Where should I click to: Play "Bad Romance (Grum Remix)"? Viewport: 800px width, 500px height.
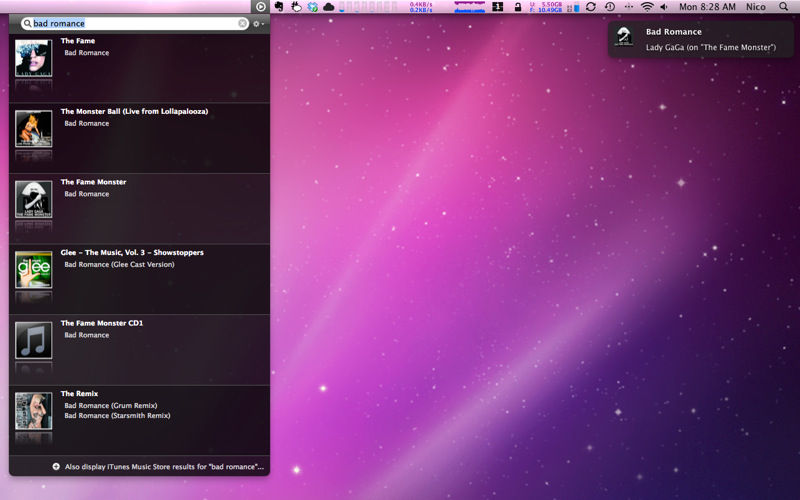tap(111, 406)
